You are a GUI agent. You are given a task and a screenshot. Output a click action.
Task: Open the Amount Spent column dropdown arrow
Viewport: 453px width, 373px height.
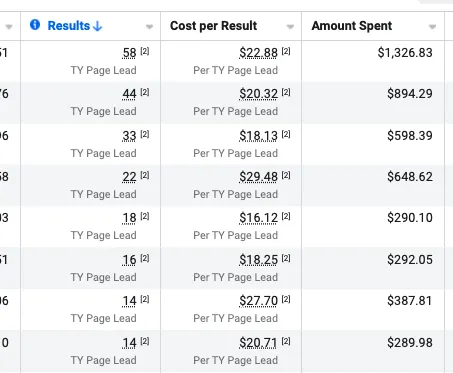(432, 27)
